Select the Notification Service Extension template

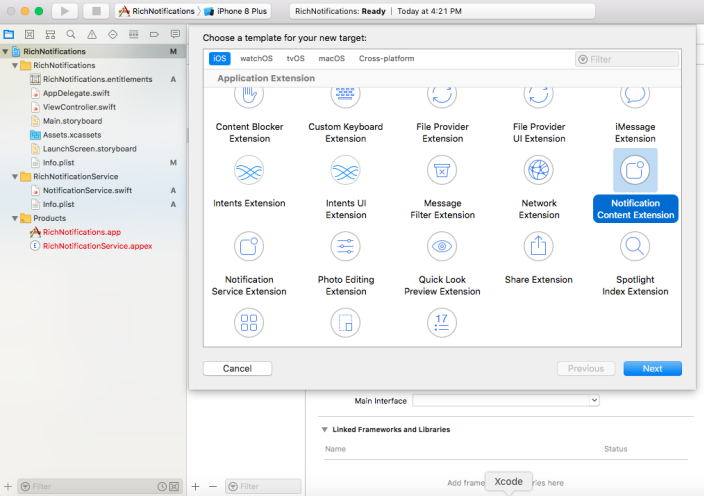(x=249, y=264)
